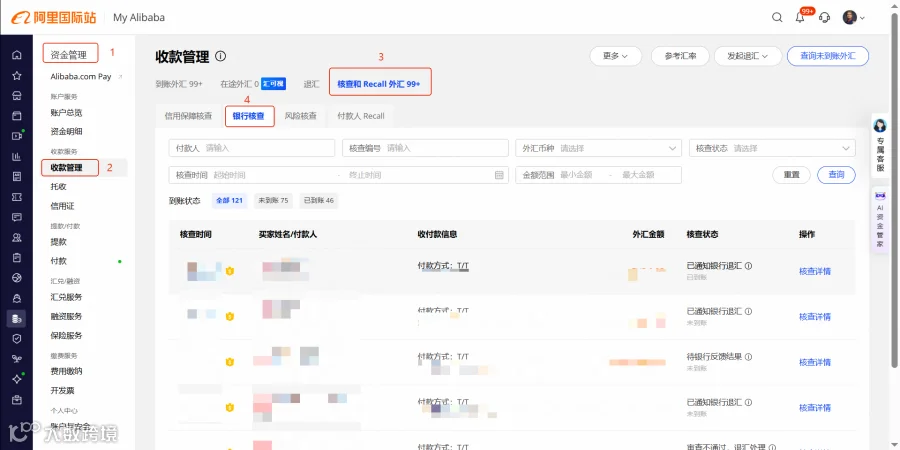Screen dimensions: 900x450
Task: Open the calendar icon in 核查时间 field
Action: tap(499, 175)
